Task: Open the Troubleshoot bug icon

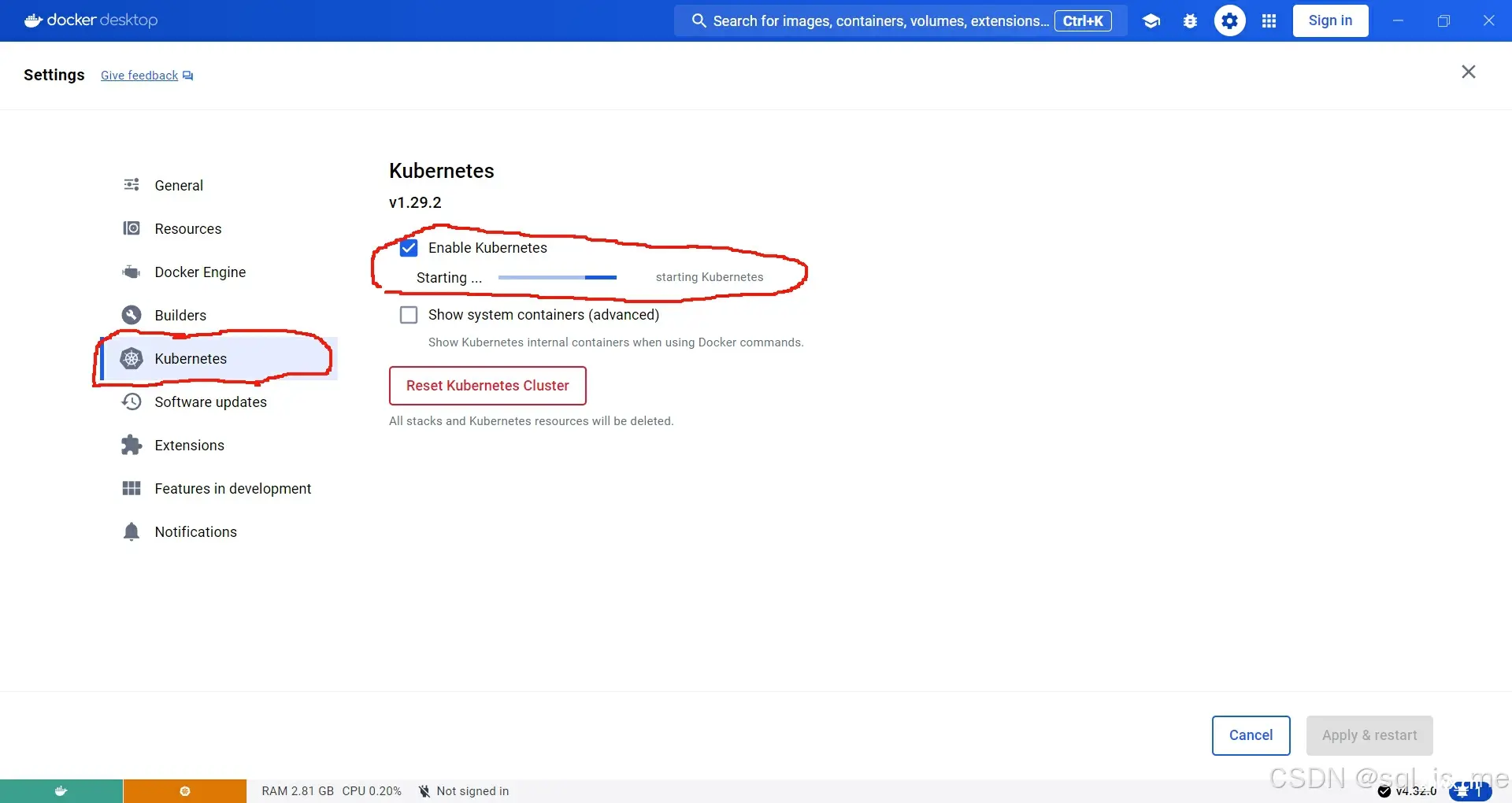Action: [x=1191, y=21]
